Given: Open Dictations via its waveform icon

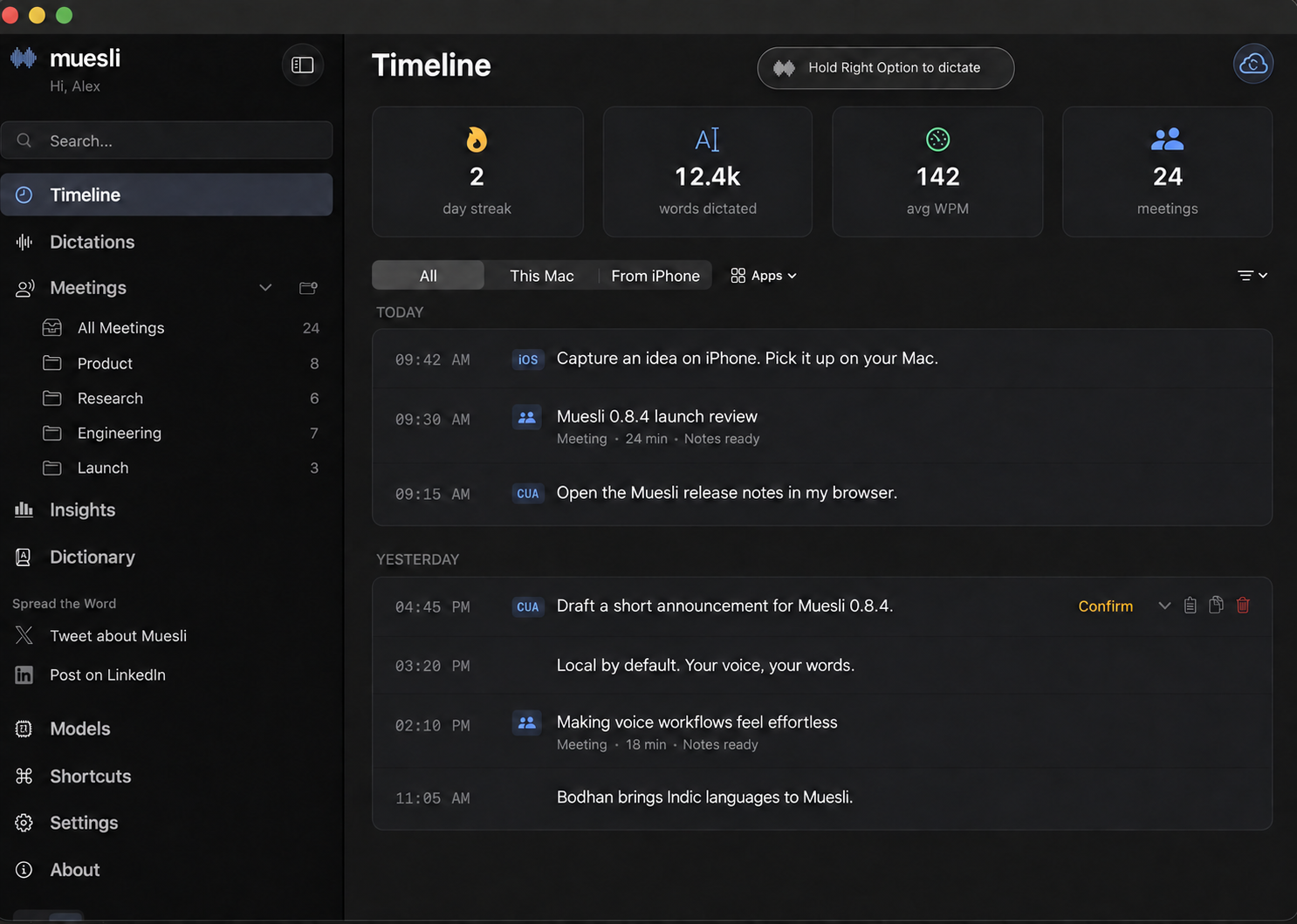Looking at the screenshot, I should (24, 242).
